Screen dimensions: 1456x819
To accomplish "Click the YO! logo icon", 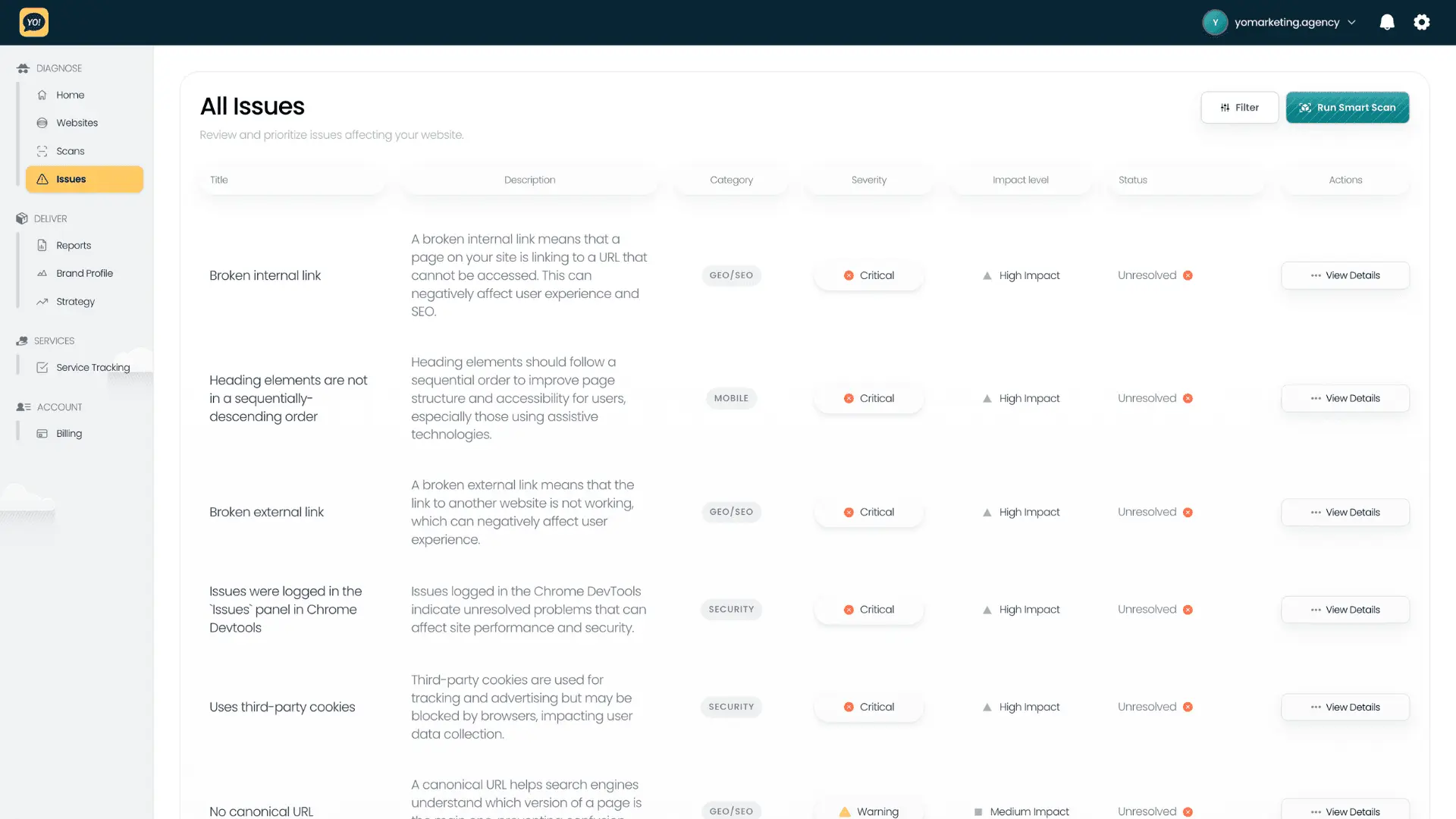I will (x=34, y=22).
